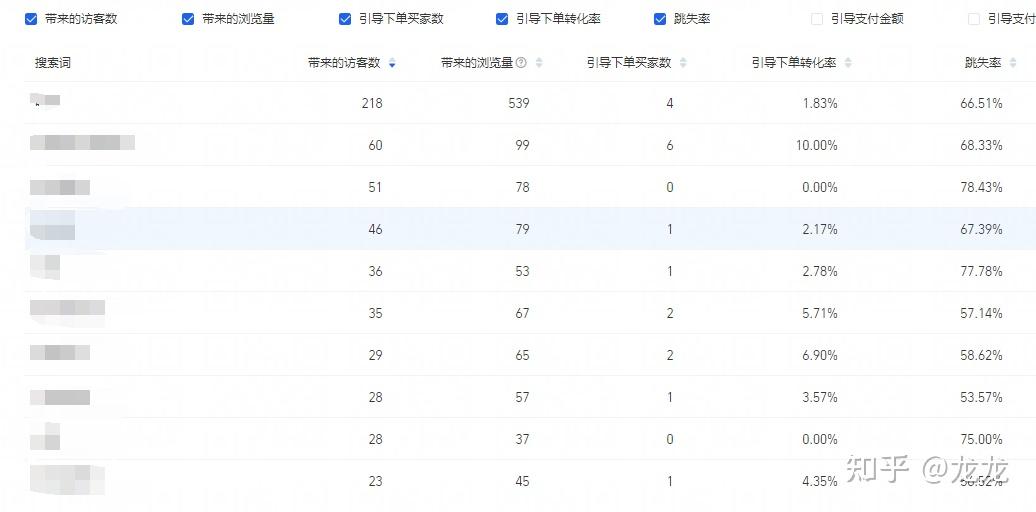This screenshot has width=1036, height=512.
Task: Uncheck the 跳失率 checkbox
Action: click(x=659, y=19)
